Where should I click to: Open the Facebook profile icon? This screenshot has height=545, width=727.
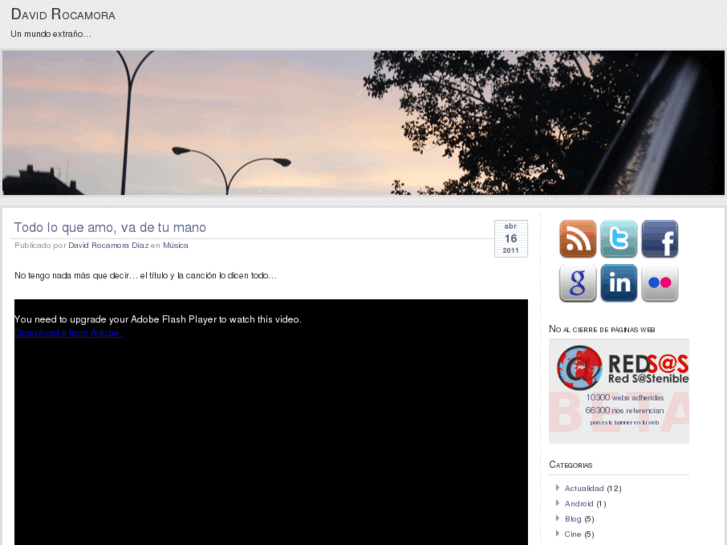[x=659, y=240]
